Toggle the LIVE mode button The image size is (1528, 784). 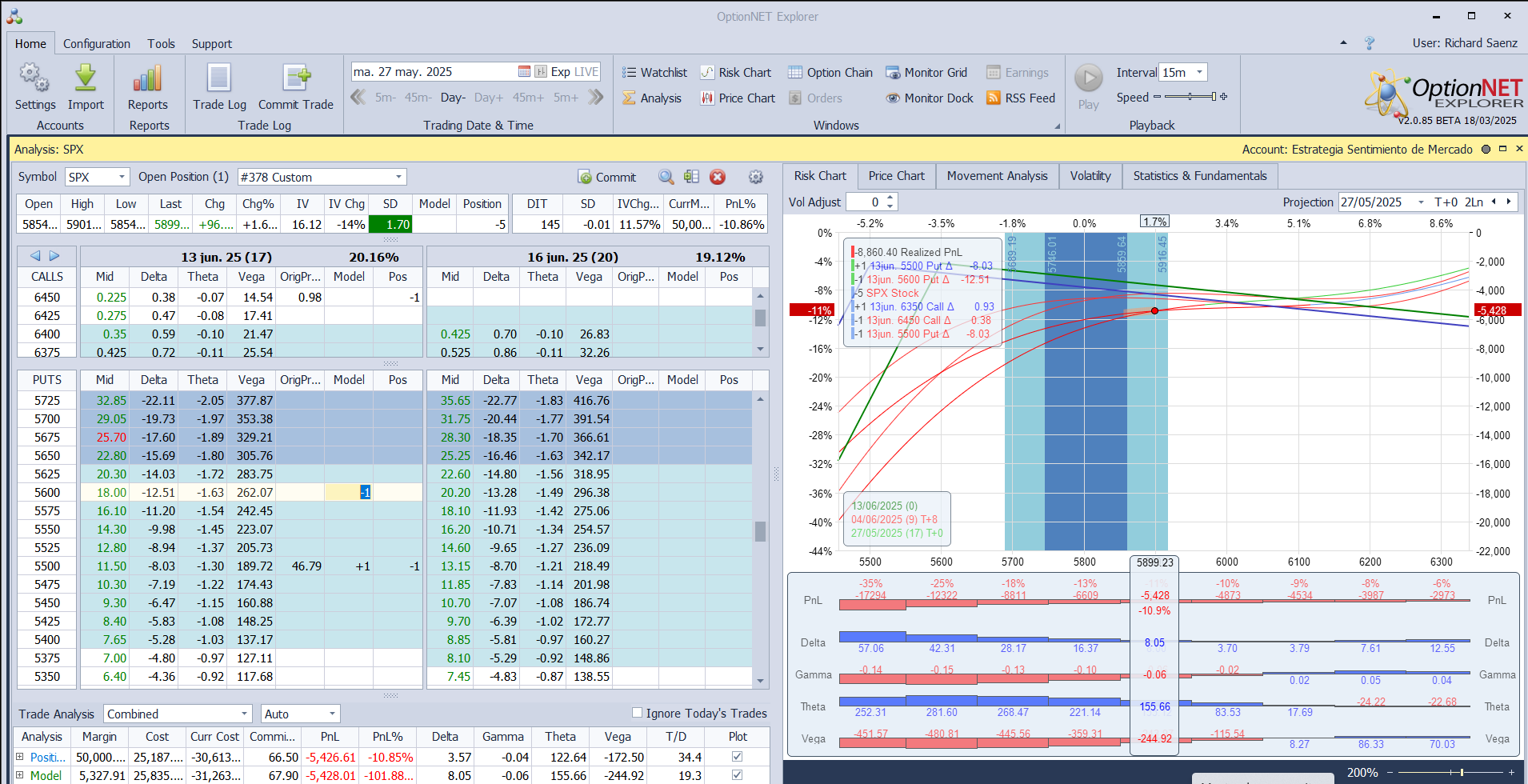586,72
